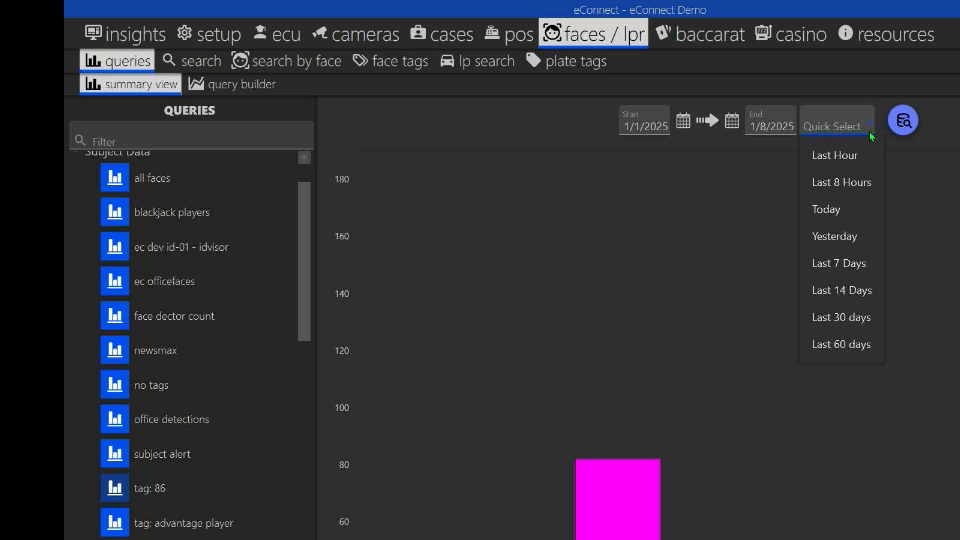This screenshot has height=540, width=960.
Task: Switch to the ecu tab
Action: click(x=277, y=34)
